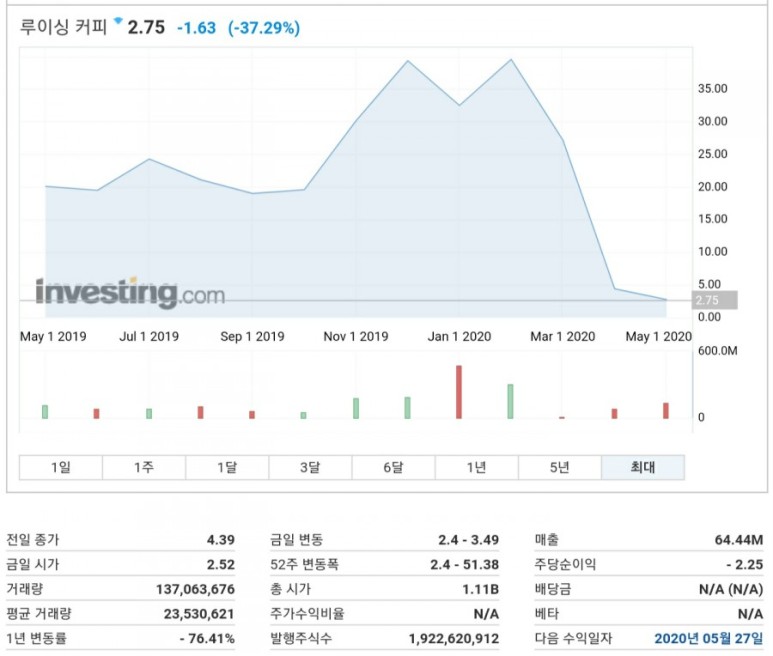Click the small blue icon beside 루이싱 커피

118,20
